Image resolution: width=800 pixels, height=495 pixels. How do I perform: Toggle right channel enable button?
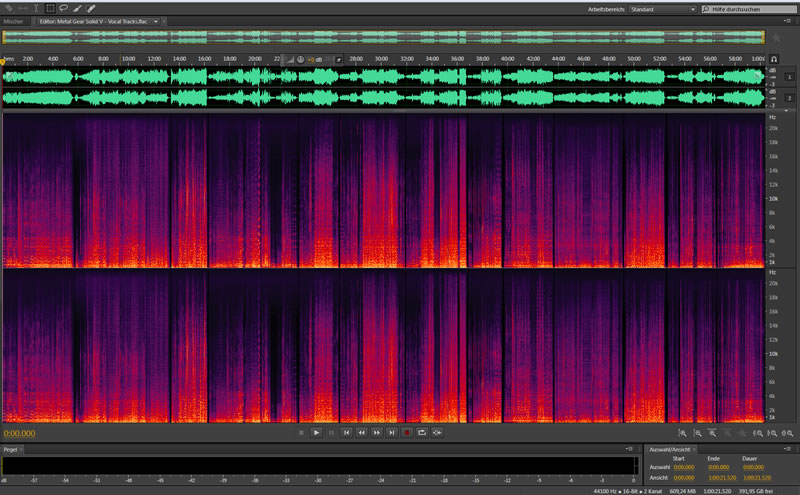click(789, 98)
